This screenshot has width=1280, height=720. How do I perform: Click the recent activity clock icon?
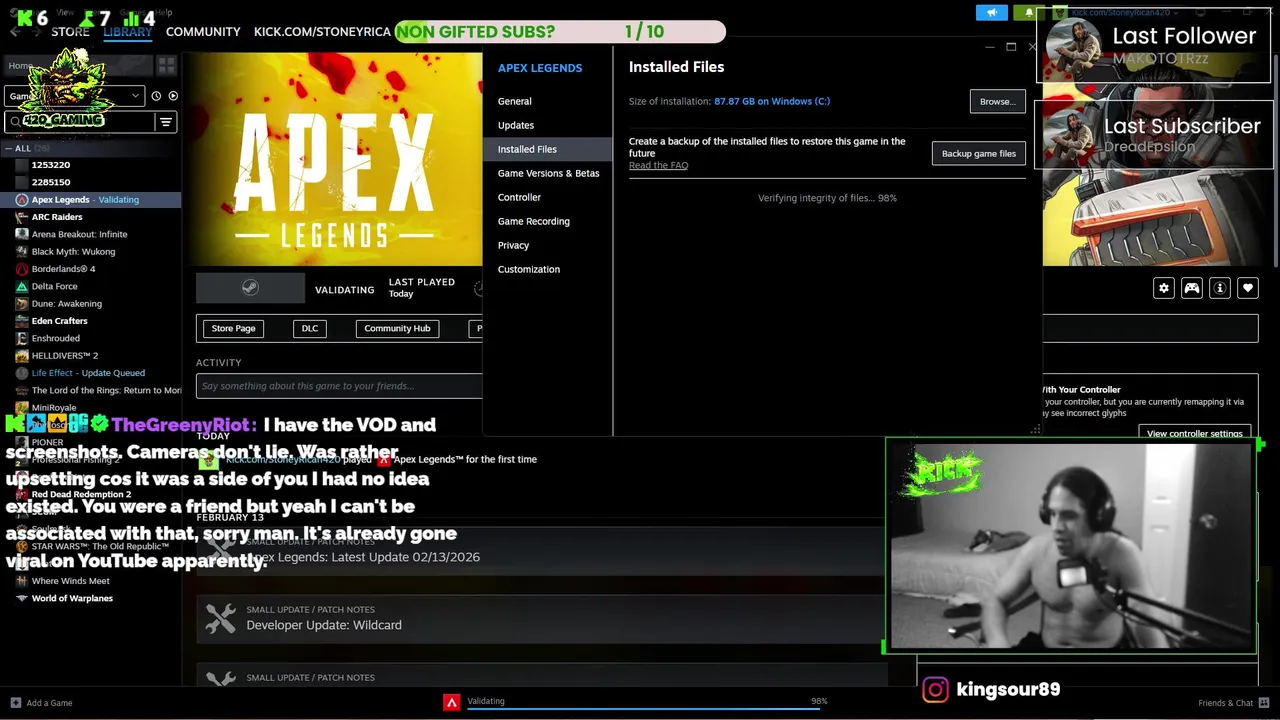[156, 96]
